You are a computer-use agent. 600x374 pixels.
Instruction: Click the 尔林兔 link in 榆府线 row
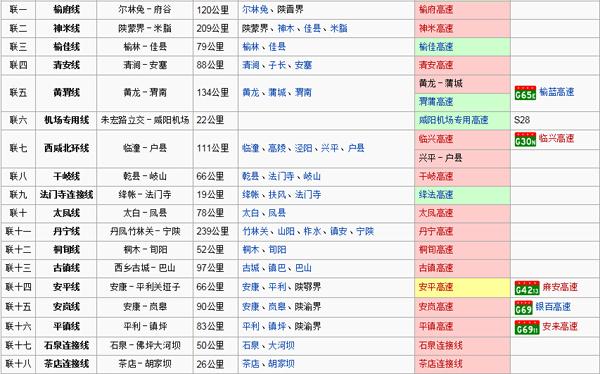tap(255, 10)
